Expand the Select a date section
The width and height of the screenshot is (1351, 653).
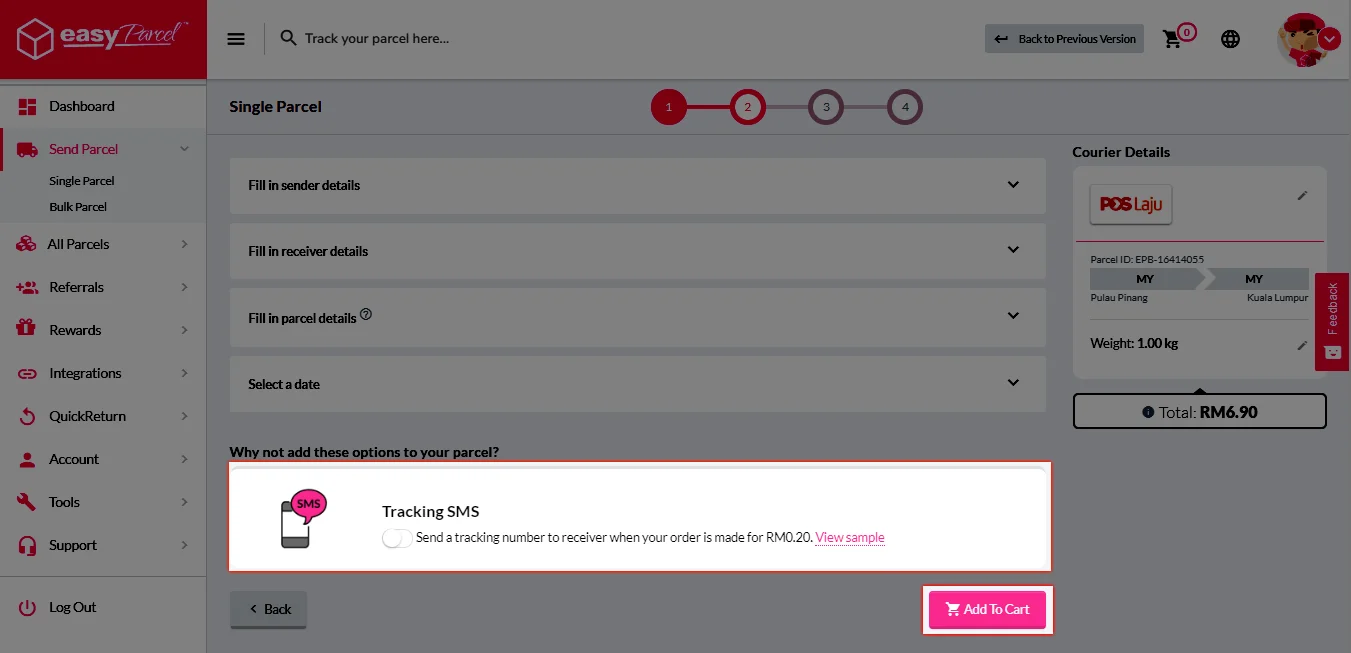637,384
